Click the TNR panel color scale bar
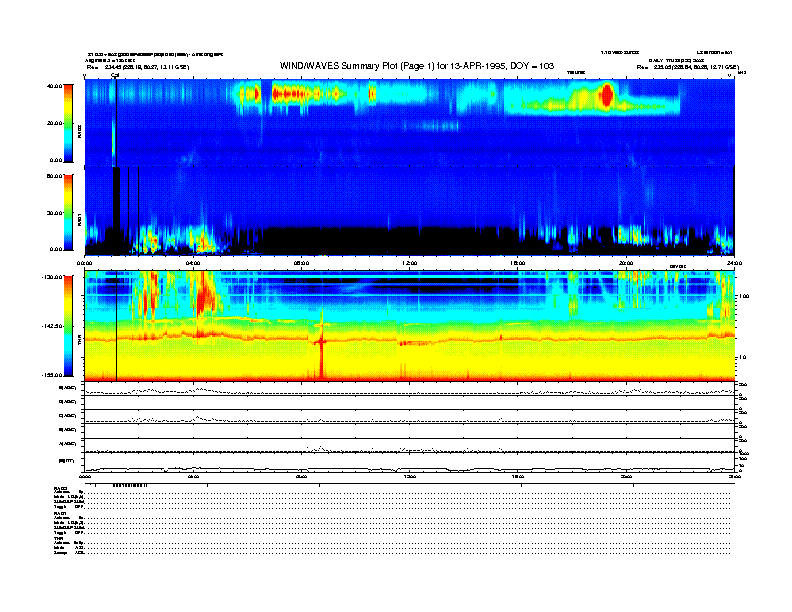792x612 pixels. point(68,326)
